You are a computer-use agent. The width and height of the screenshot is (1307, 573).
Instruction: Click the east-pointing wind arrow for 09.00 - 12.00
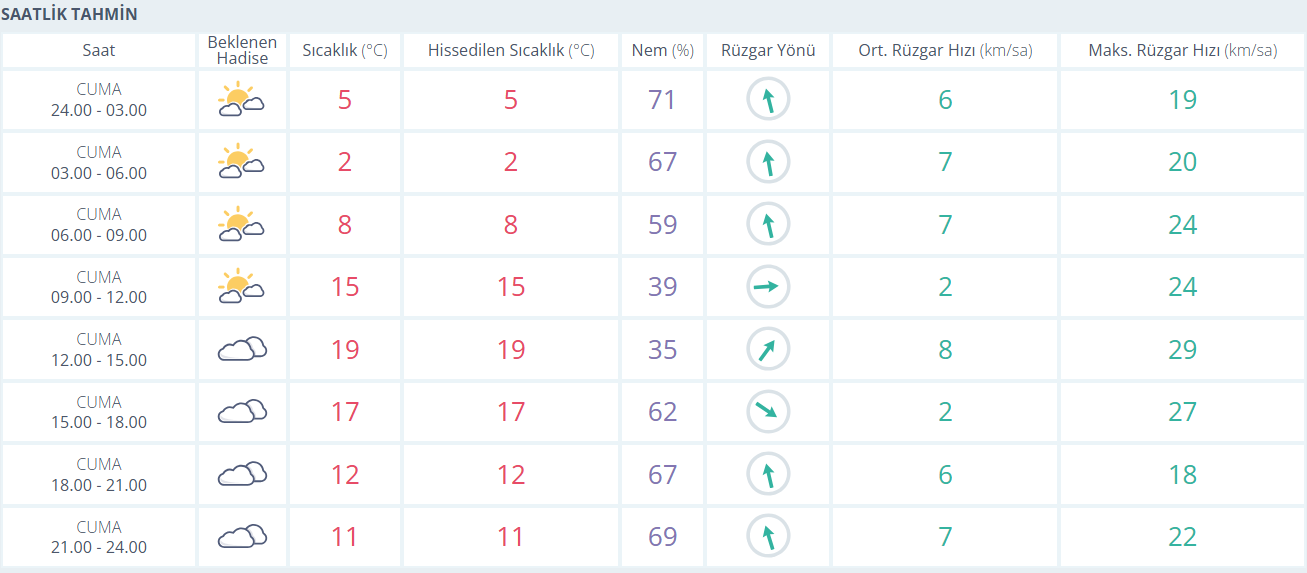tap(768, 287)
